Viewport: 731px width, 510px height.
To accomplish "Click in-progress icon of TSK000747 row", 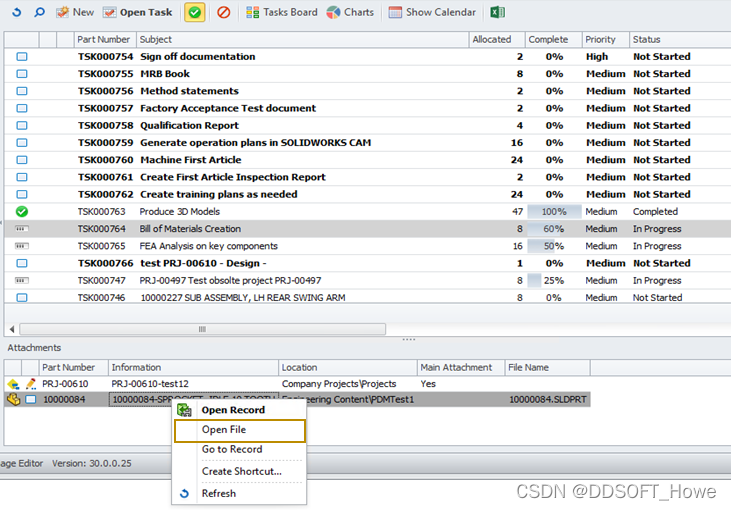I will point(22,281).
